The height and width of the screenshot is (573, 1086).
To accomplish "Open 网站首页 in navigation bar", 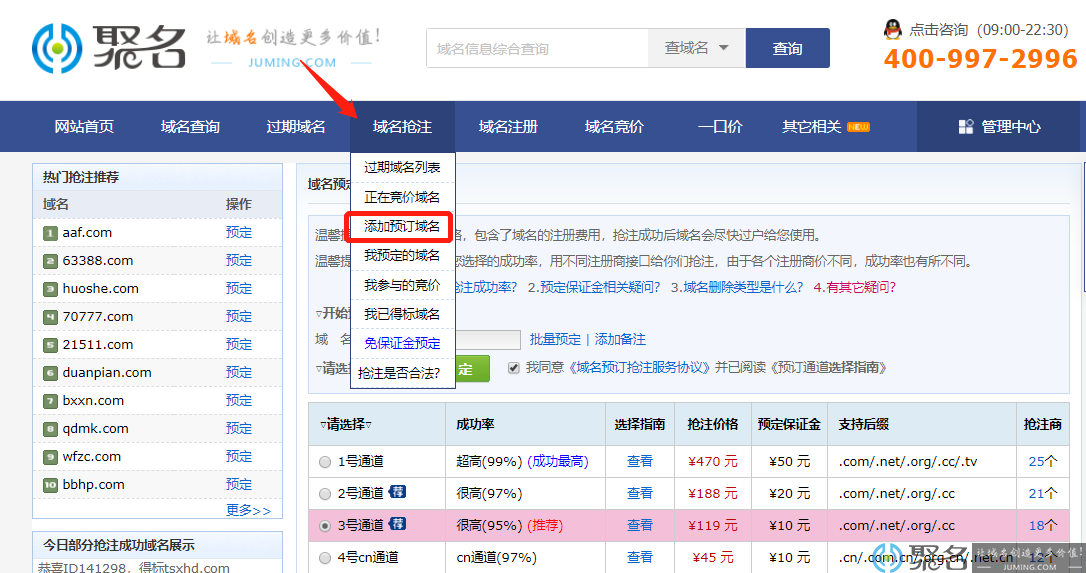I will [84, 127].
